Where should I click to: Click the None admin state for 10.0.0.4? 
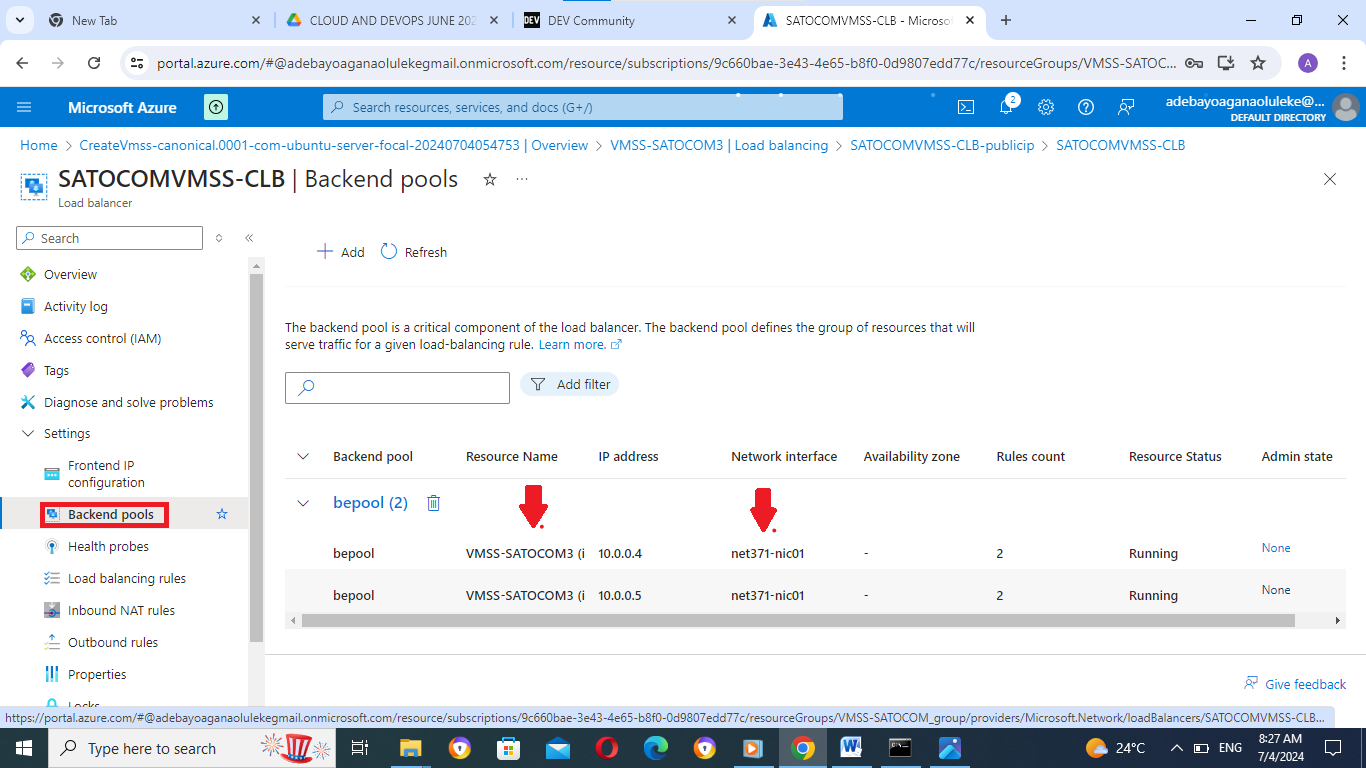(1276, 548)
